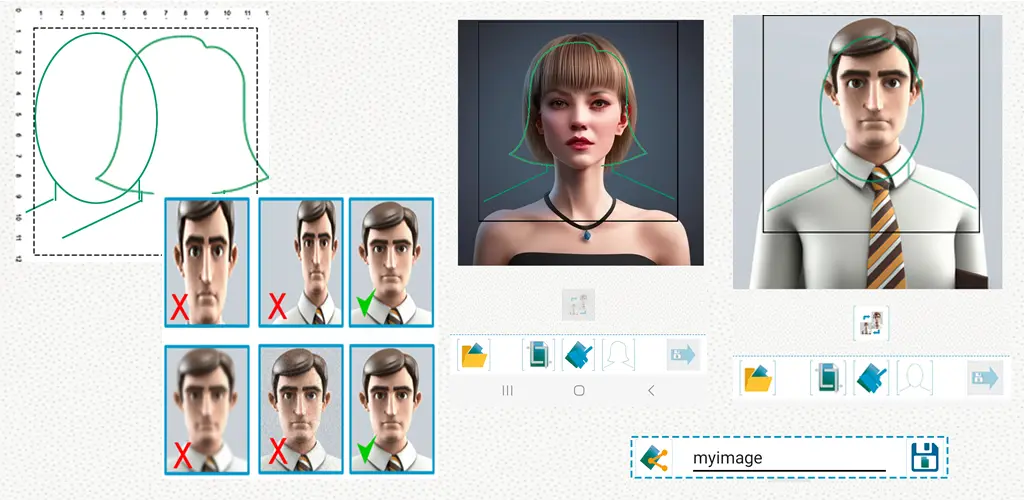
Task: Click copy pages icon below woman's photo
Action: pos(538,356)
